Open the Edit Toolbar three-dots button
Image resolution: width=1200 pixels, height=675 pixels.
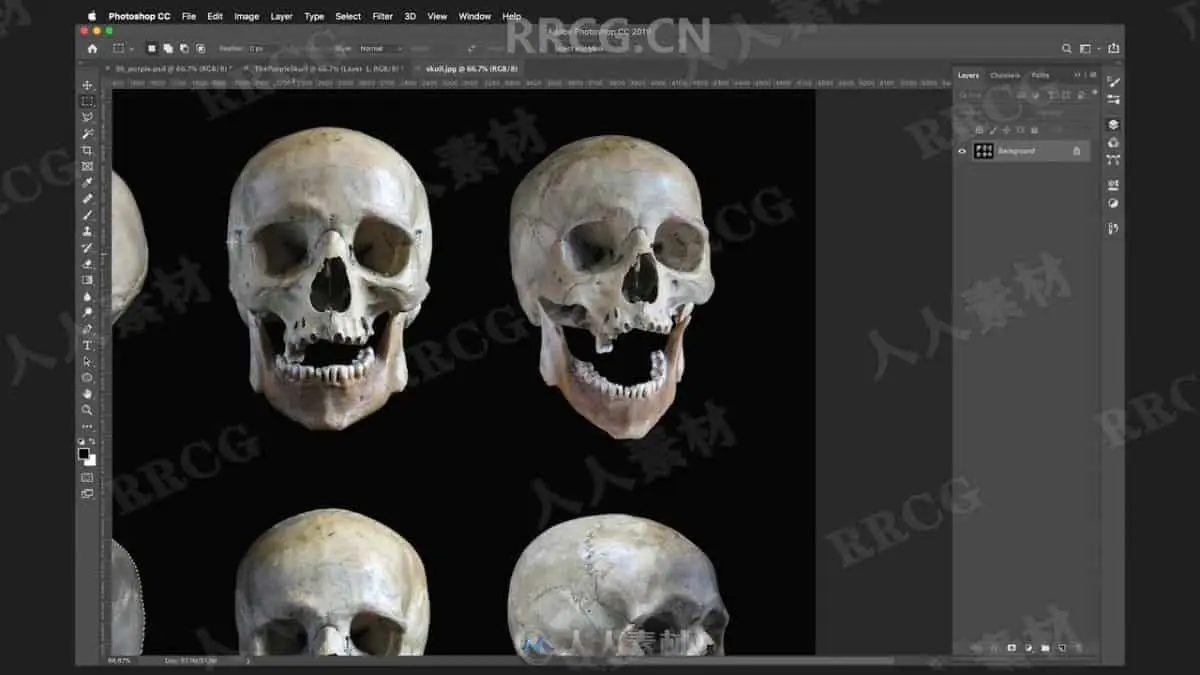88,426
